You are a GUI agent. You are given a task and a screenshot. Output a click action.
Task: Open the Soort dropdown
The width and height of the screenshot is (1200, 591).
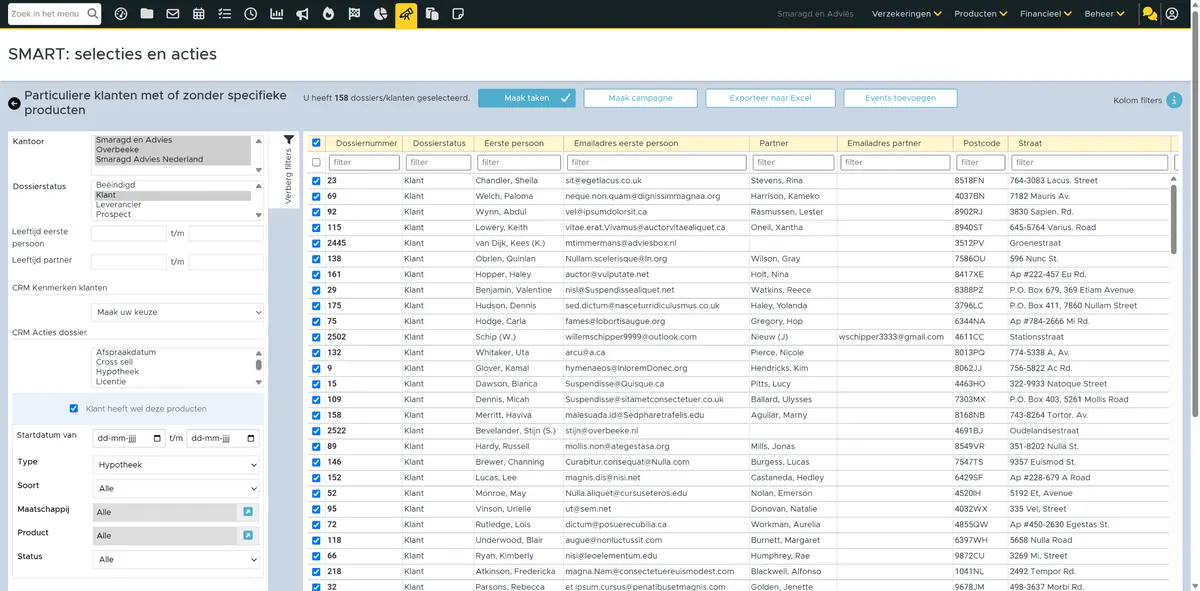click(175, 489)
